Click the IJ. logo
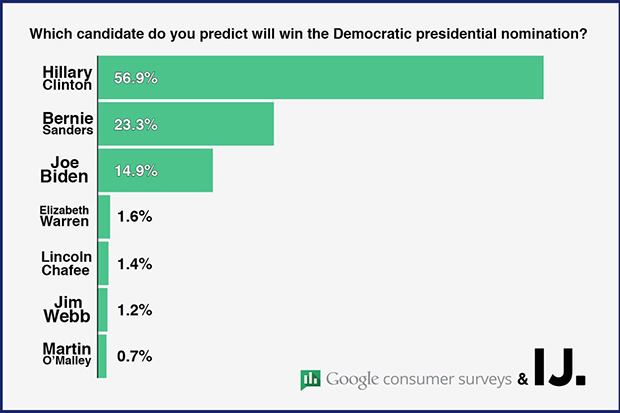620x413 pixels. coord(562,369)
